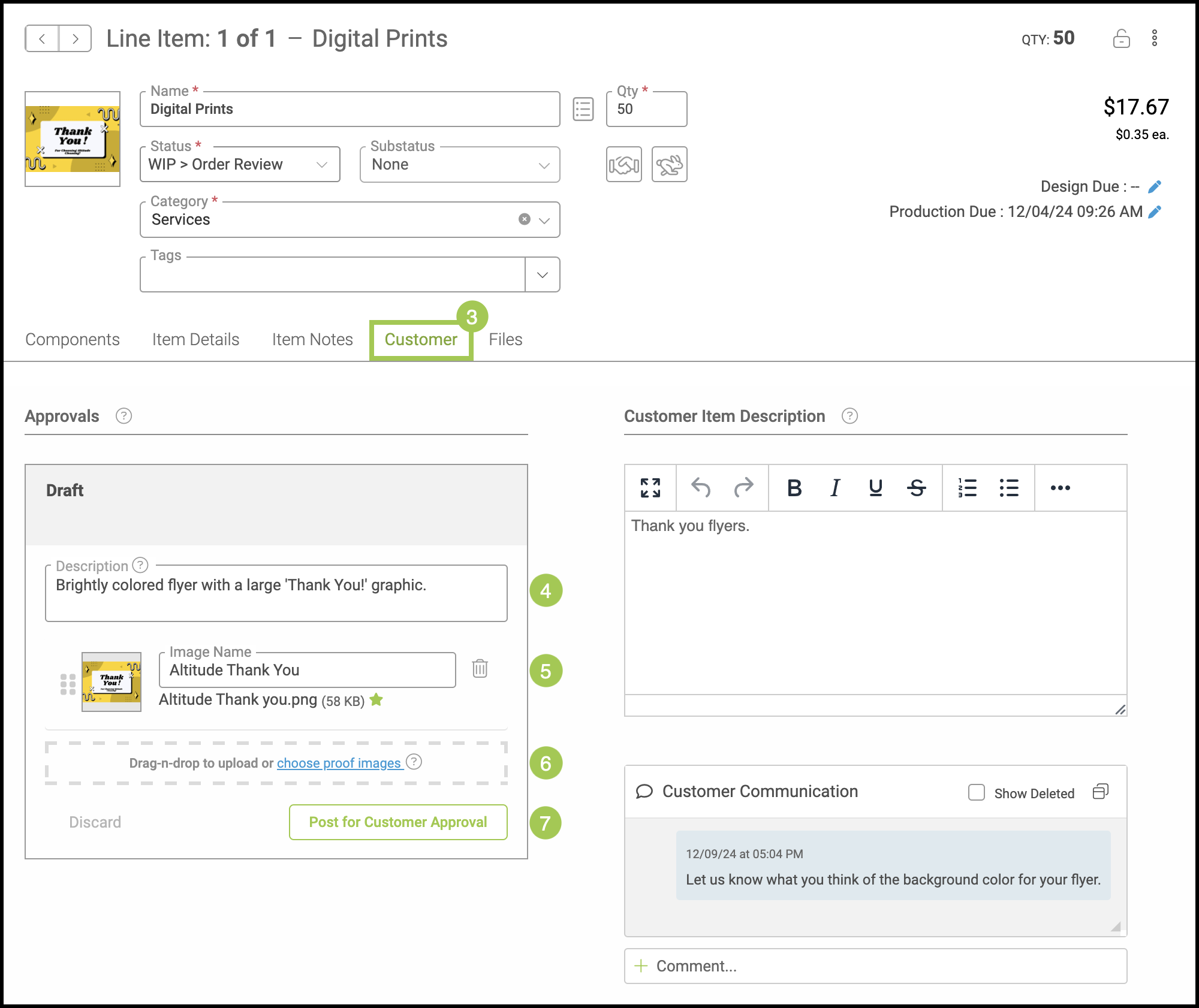
Task: Click the list icon beside Name field
Action: (x=583, y=109)
